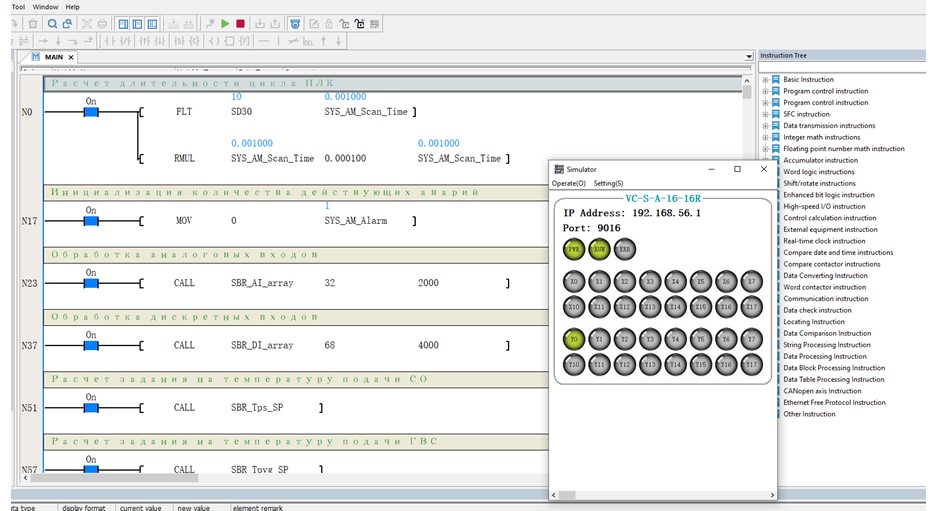Click the trash delete icon in toolbar
936x511 pixels.
pyautogui.click(x=33, y=24)
